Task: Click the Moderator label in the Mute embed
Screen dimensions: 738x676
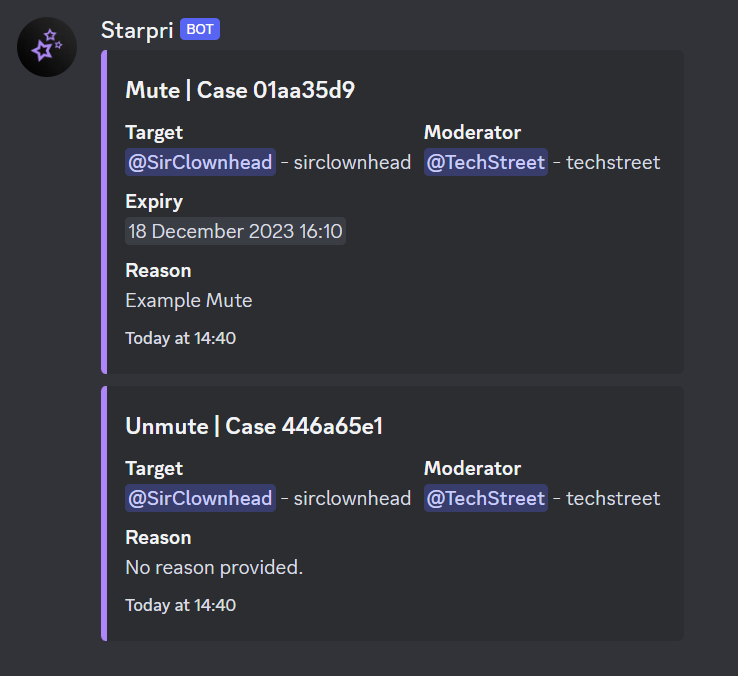Action: (x=472, y=132)
